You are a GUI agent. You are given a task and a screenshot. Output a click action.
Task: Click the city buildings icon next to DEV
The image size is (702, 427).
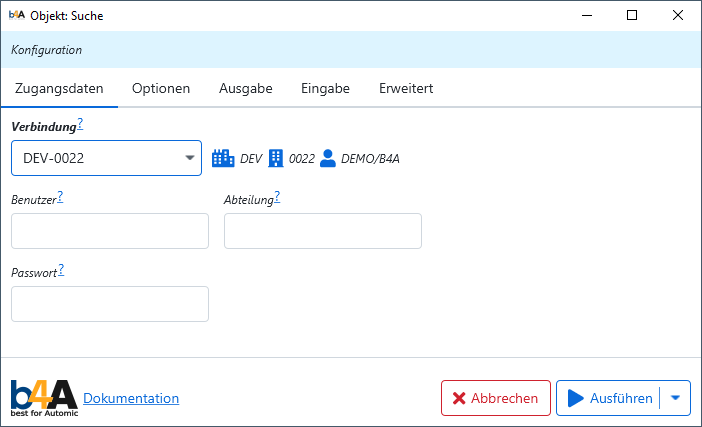coord(222,158)
